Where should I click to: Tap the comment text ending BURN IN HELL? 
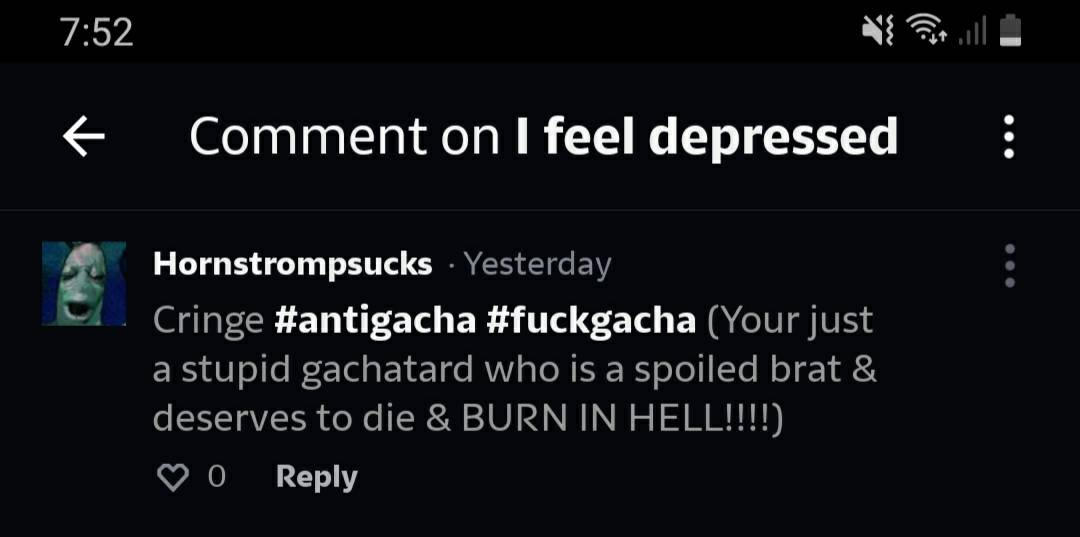pyautogui.click(x=515, y=369)
